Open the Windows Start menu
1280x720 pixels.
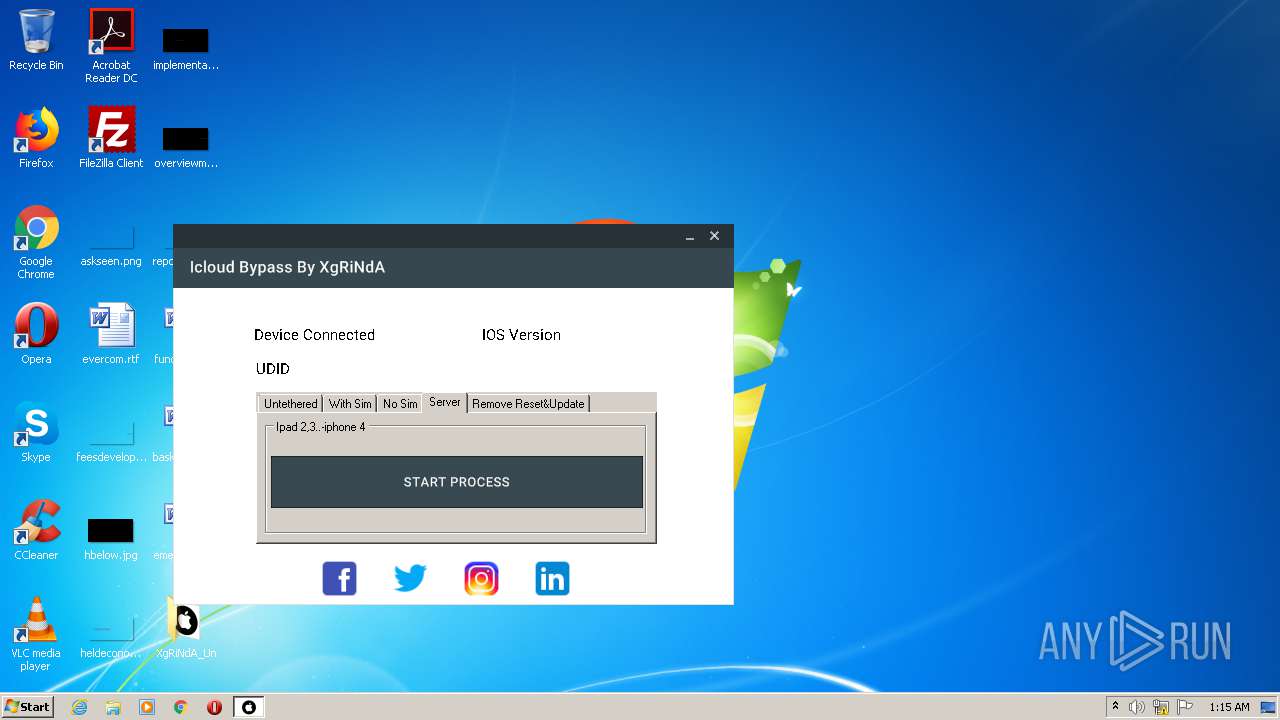click(27, 707)
